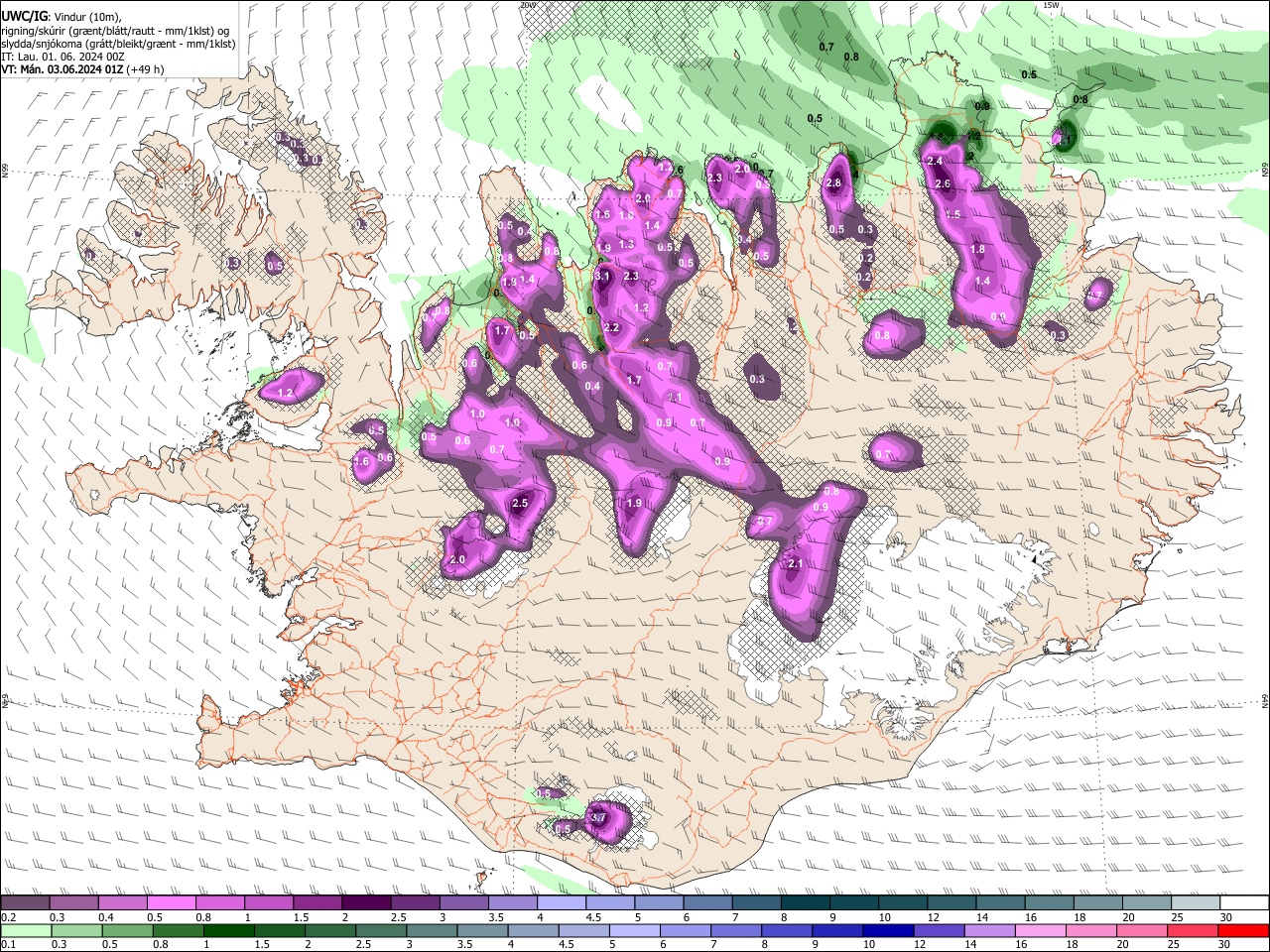Click the red-pink 25 swatch in the rain legend
The height and width of the screenshot is (952, 1270).
[1193, 931]
